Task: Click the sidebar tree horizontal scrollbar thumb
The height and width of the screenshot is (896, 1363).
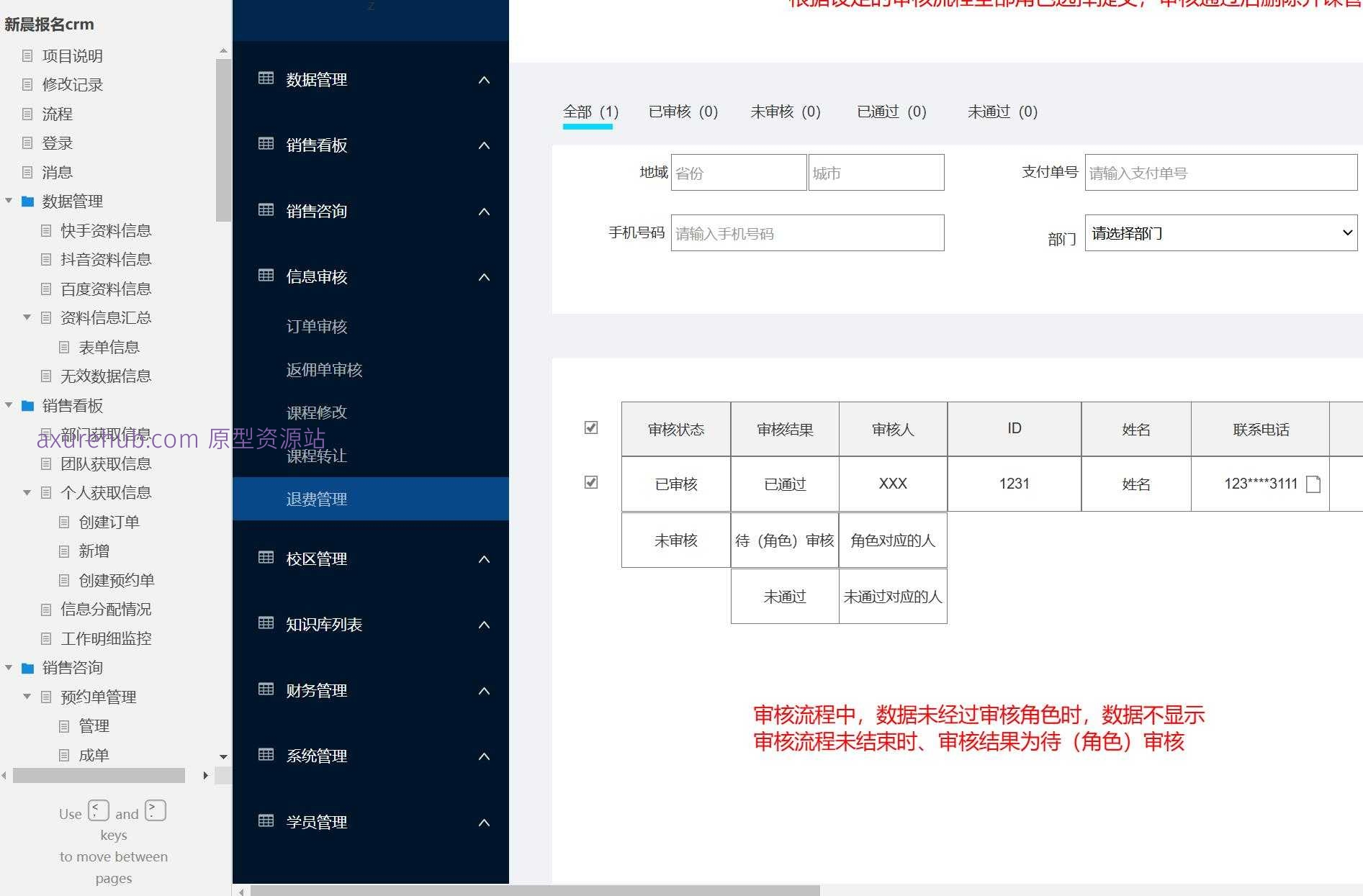Action: tap(99, 775)
